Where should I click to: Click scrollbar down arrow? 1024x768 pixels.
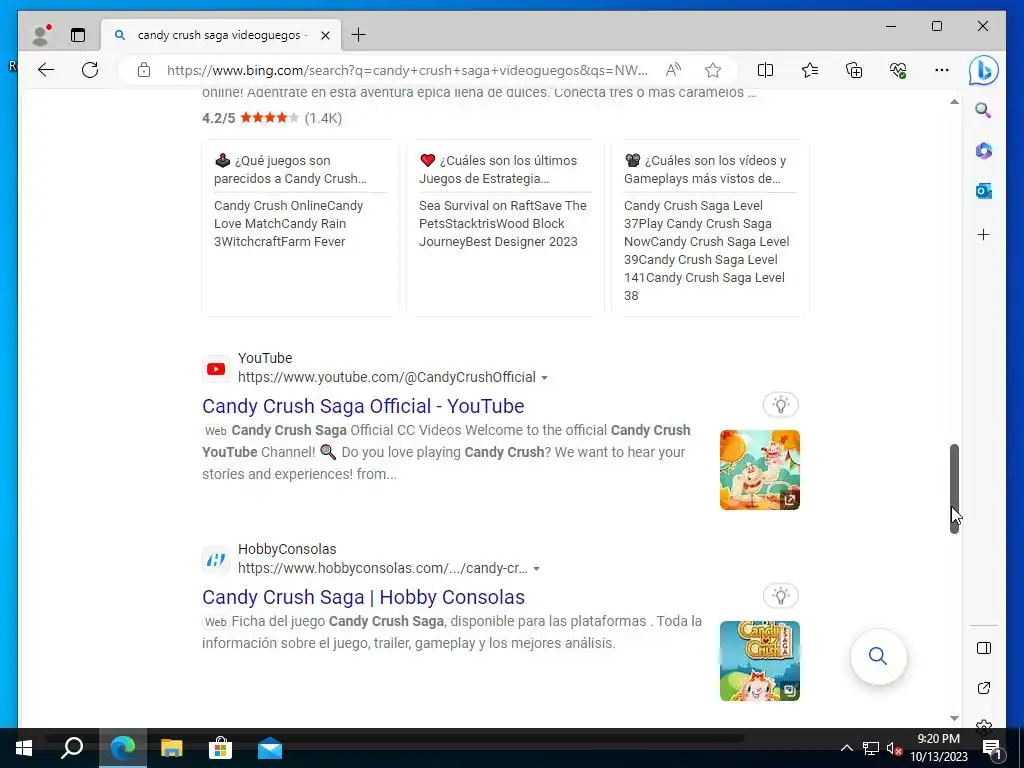pyautogui.click(x=954, y=718)
